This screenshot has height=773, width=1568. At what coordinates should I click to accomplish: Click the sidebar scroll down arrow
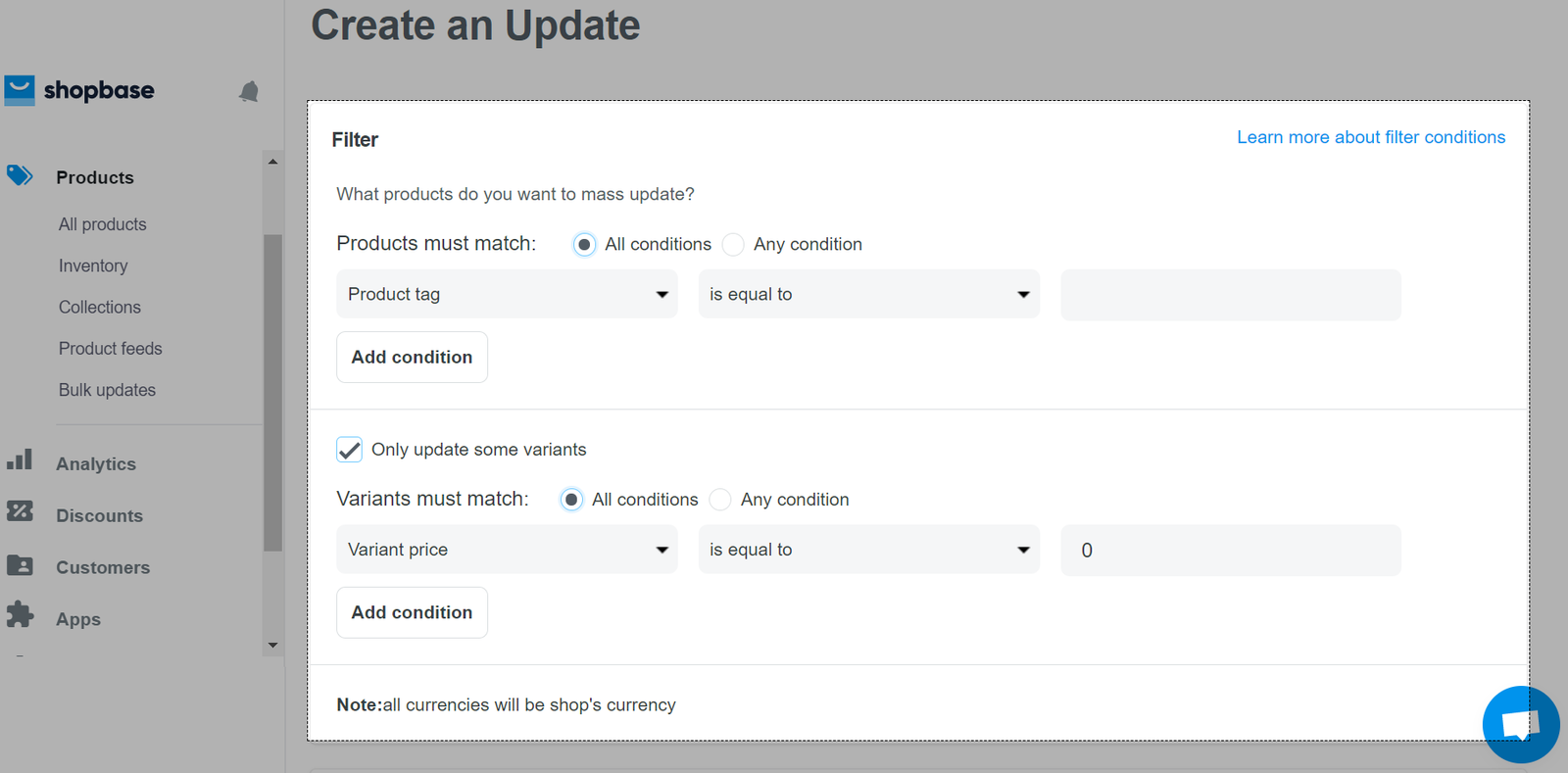[272, 646]
